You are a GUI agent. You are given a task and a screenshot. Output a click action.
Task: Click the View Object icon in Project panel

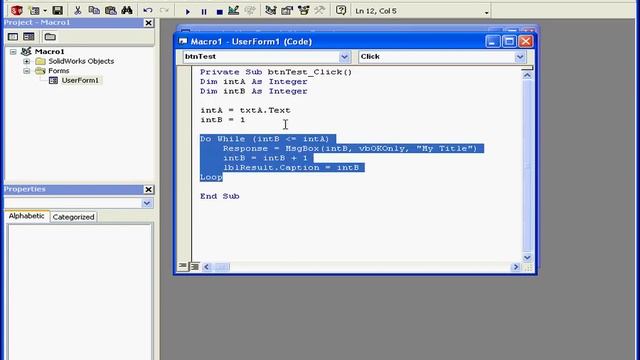pos(29,37)
